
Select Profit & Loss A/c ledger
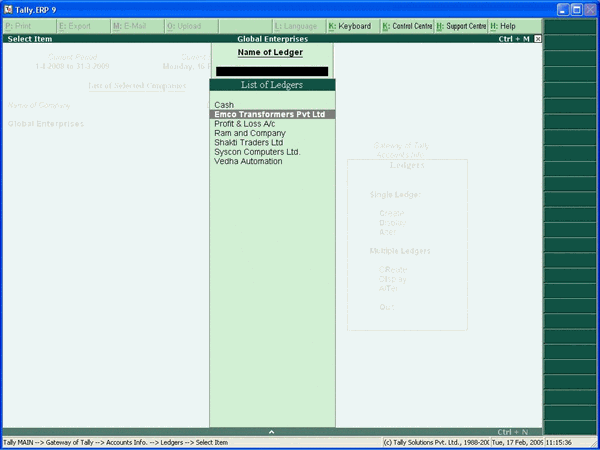[272, 124]
